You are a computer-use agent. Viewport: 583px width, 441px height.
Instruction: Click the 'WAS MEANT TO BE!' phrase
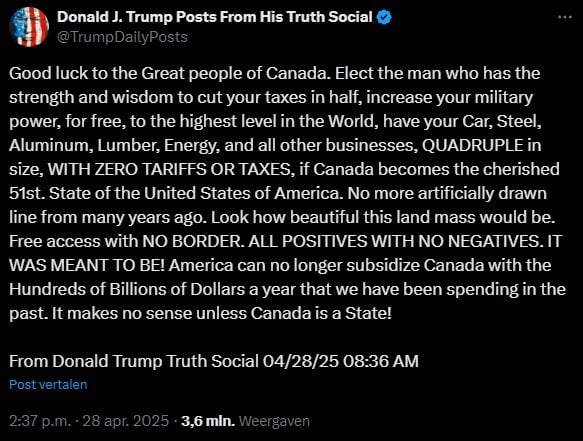(x=87, y=265)
